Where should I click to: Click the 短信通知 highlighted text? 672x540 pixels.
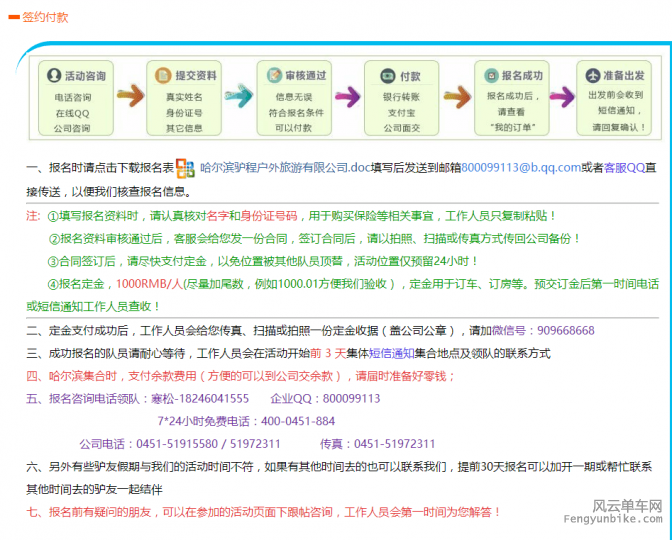coord(389,354)
